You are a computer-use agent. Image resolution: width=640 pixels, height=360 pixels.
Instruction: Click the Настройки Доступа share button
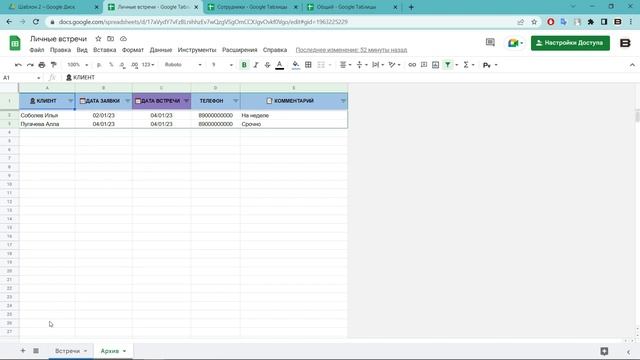[x=570, y=43]
